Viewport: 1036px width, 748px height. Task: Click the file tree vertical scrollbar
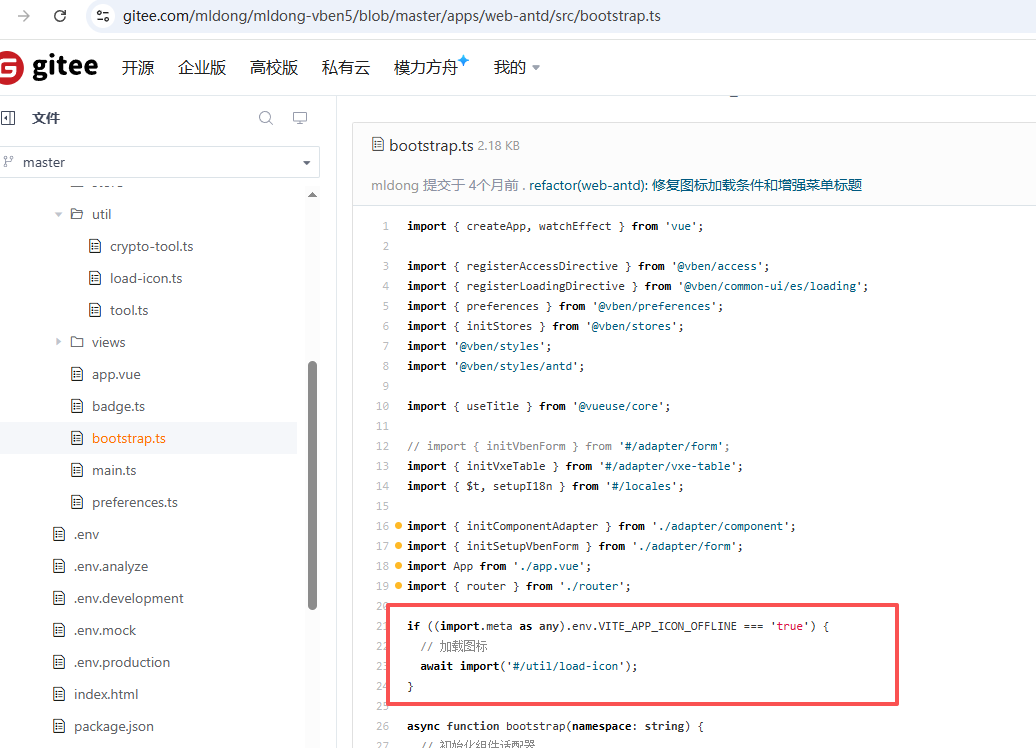click(312, 485)
